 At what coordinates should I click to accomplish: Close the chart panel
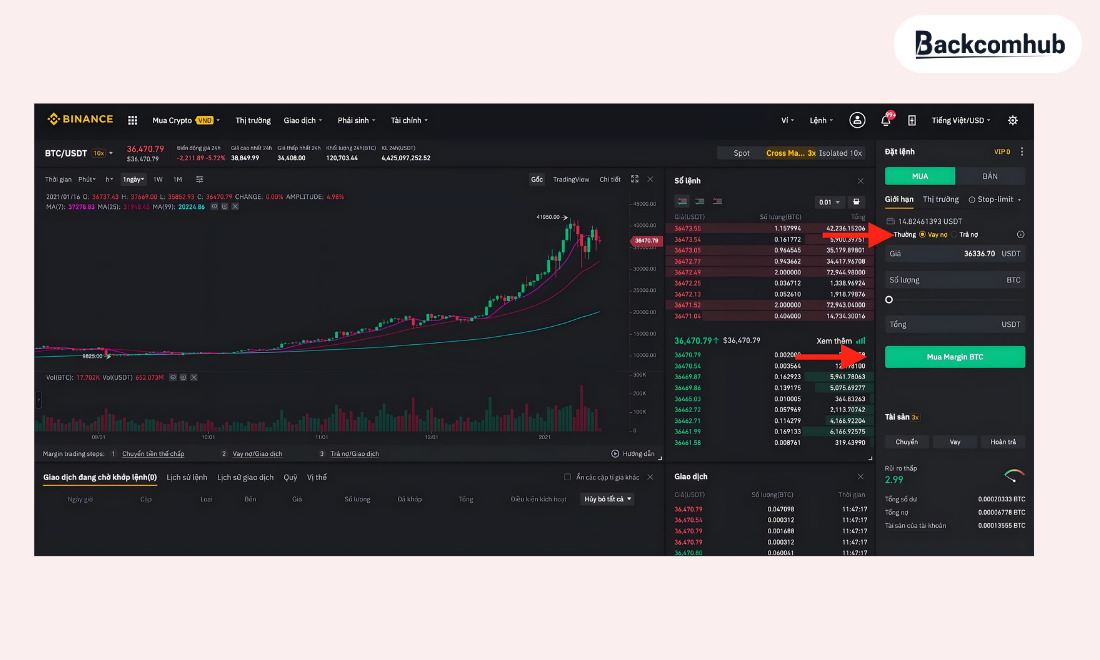(x=650, y=180)
